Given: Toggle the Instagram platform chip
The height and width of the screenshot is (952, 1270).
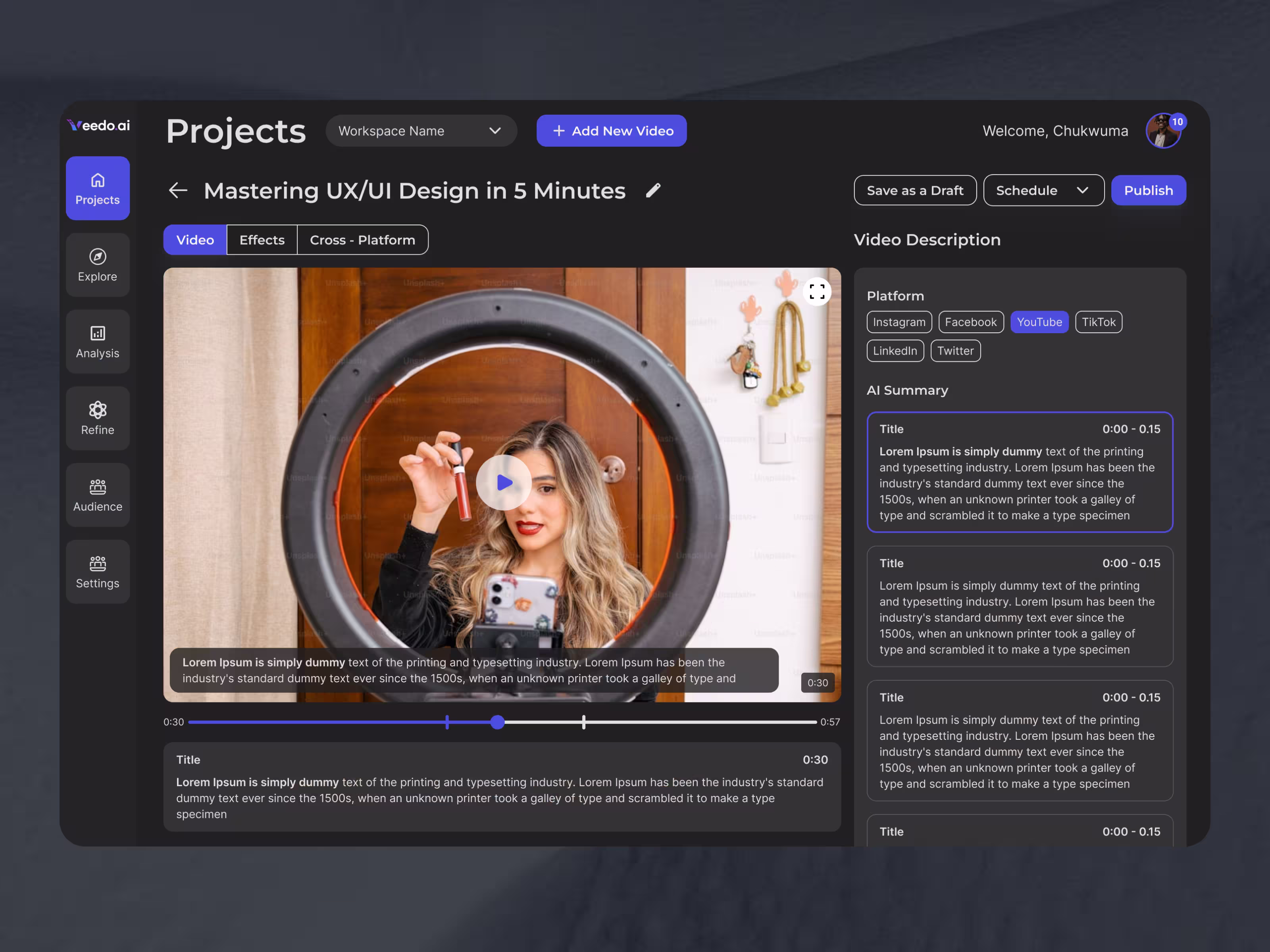Looking at the screenshot, I should click(x=899, y=322).
